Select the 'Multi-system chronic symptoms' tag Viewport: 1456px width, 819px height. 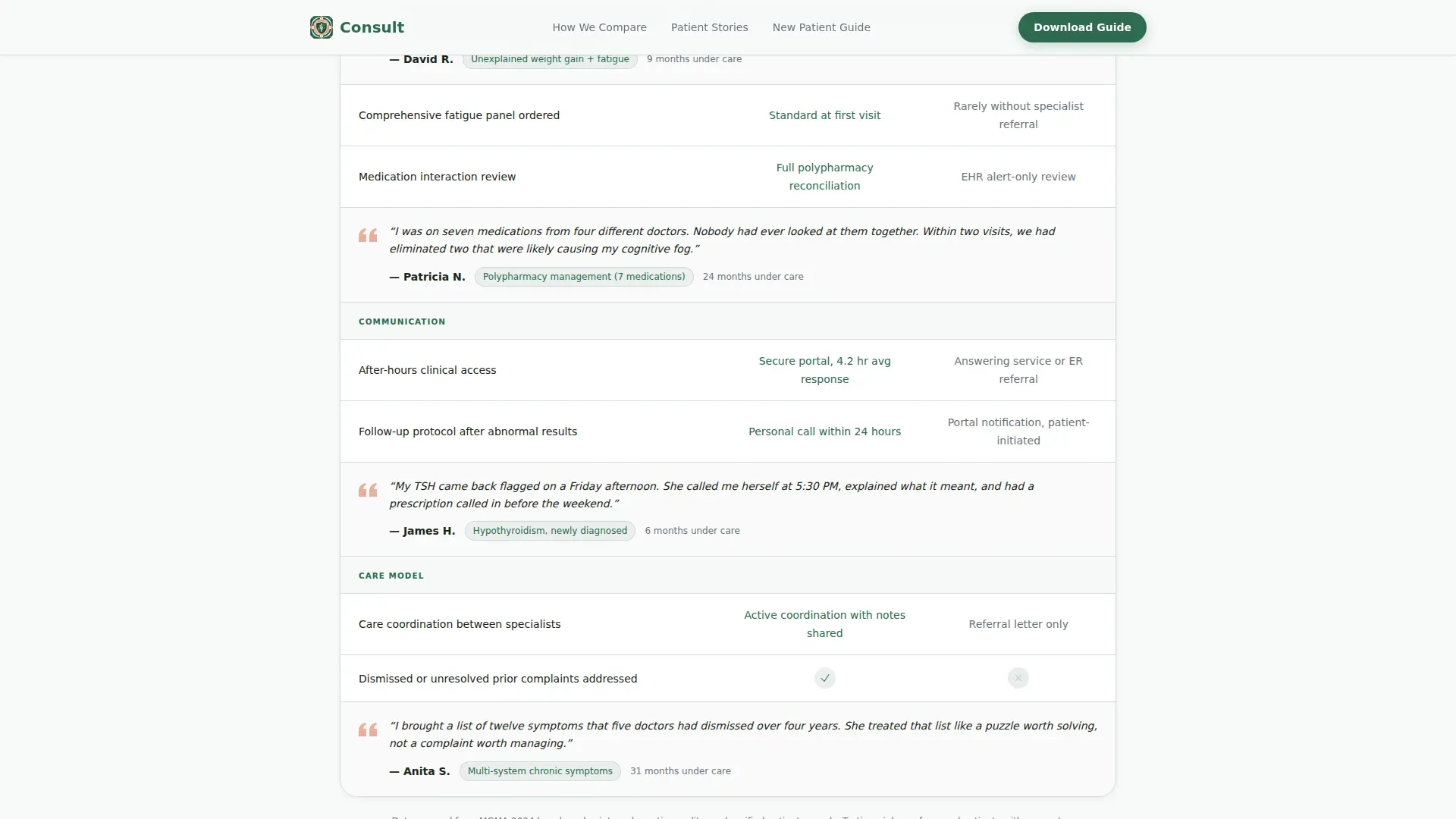540,771
